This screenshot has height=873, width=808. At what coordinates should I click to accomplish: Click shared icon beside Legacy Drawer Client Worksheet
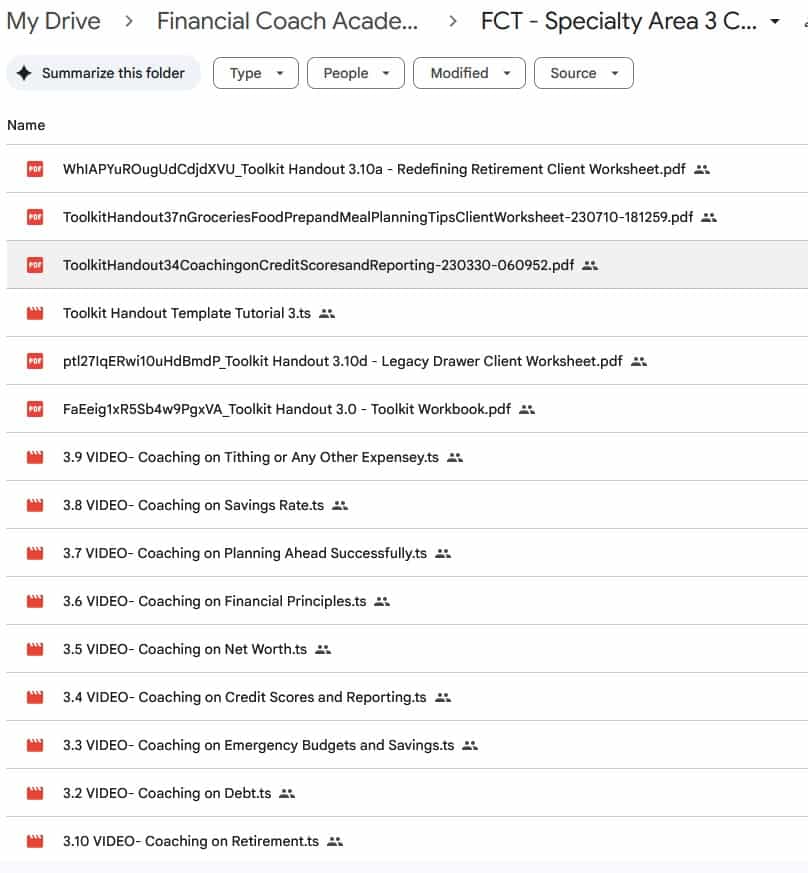[x=639, y=361]
